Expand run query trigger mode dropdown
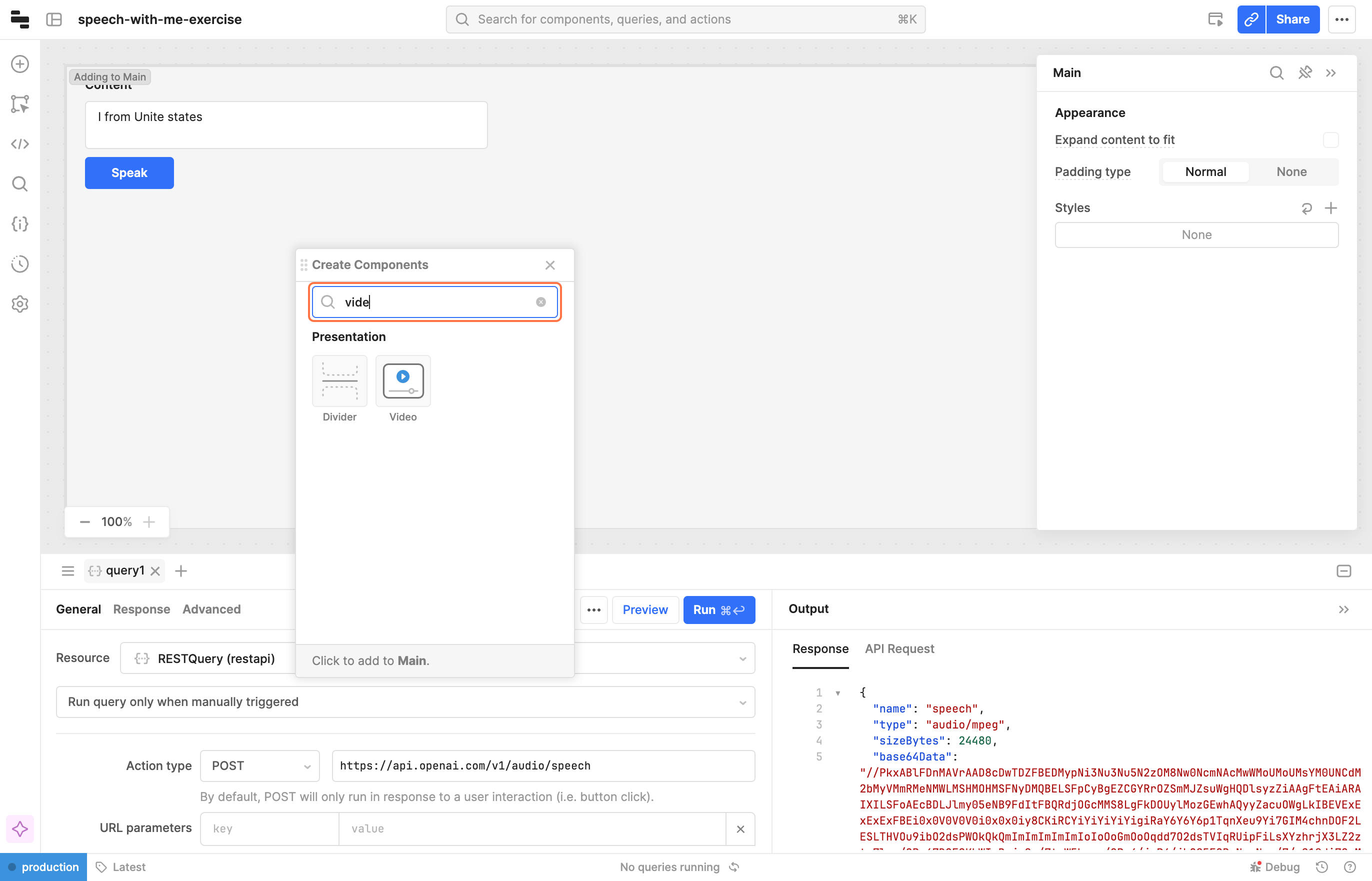1372x881 pixels. click(405, 702)
